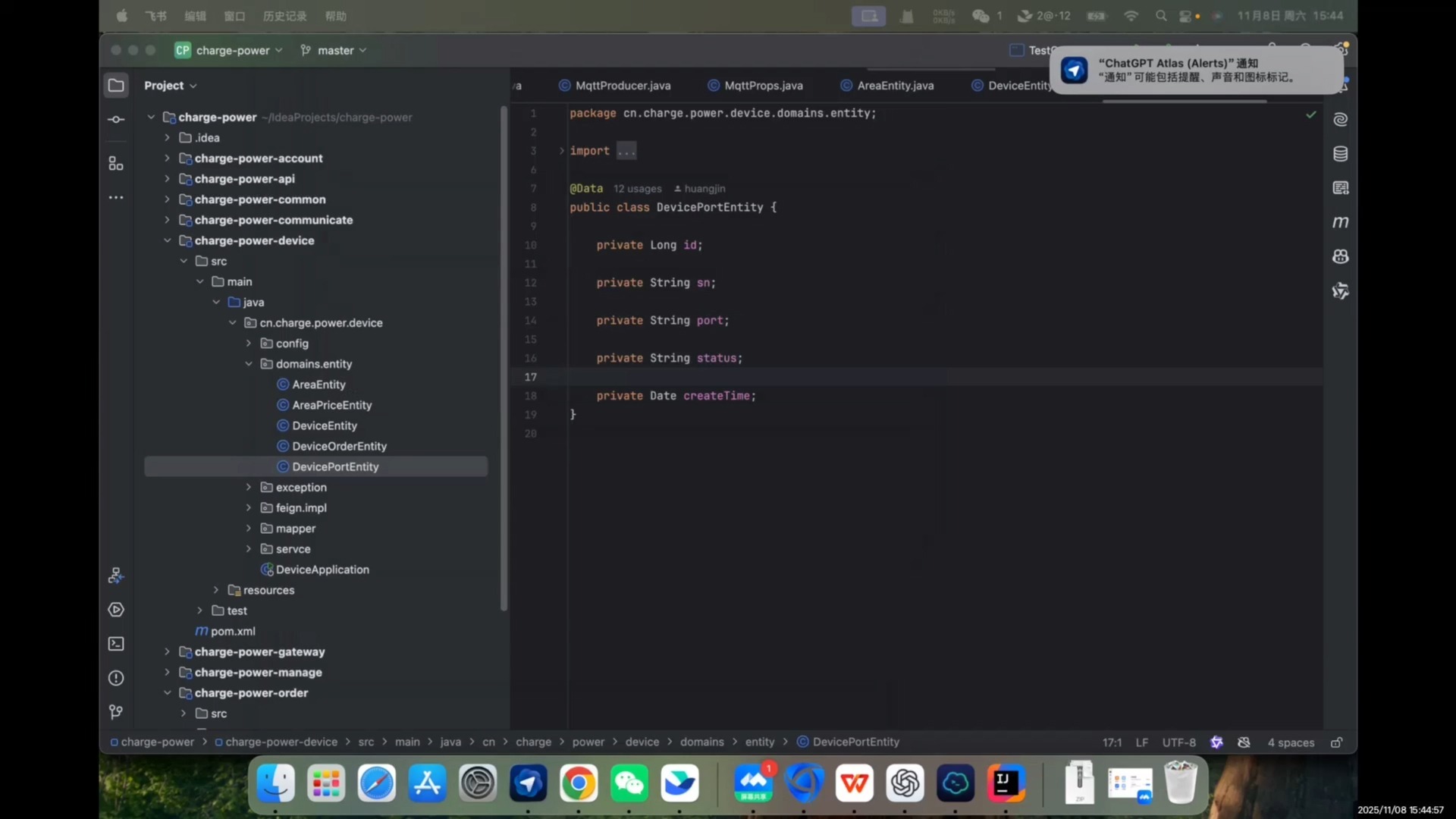The width and height of the screenshot is (1456, 819).
Task: Click the UTF-8 encoding status button
Action: pyautogui.click(x=1178, y=742)
